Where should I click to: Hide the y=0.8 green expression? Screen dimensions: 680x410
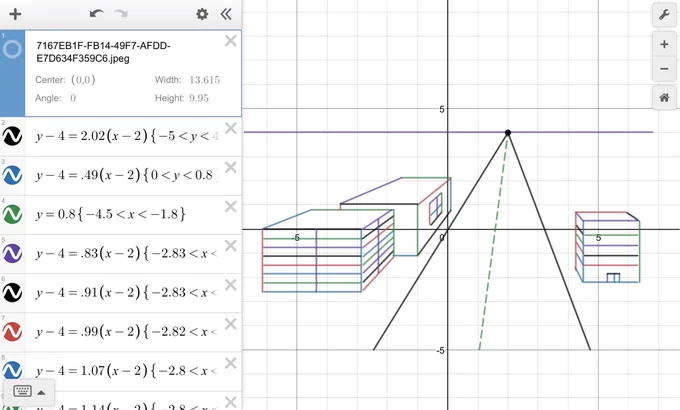[12, 214]
